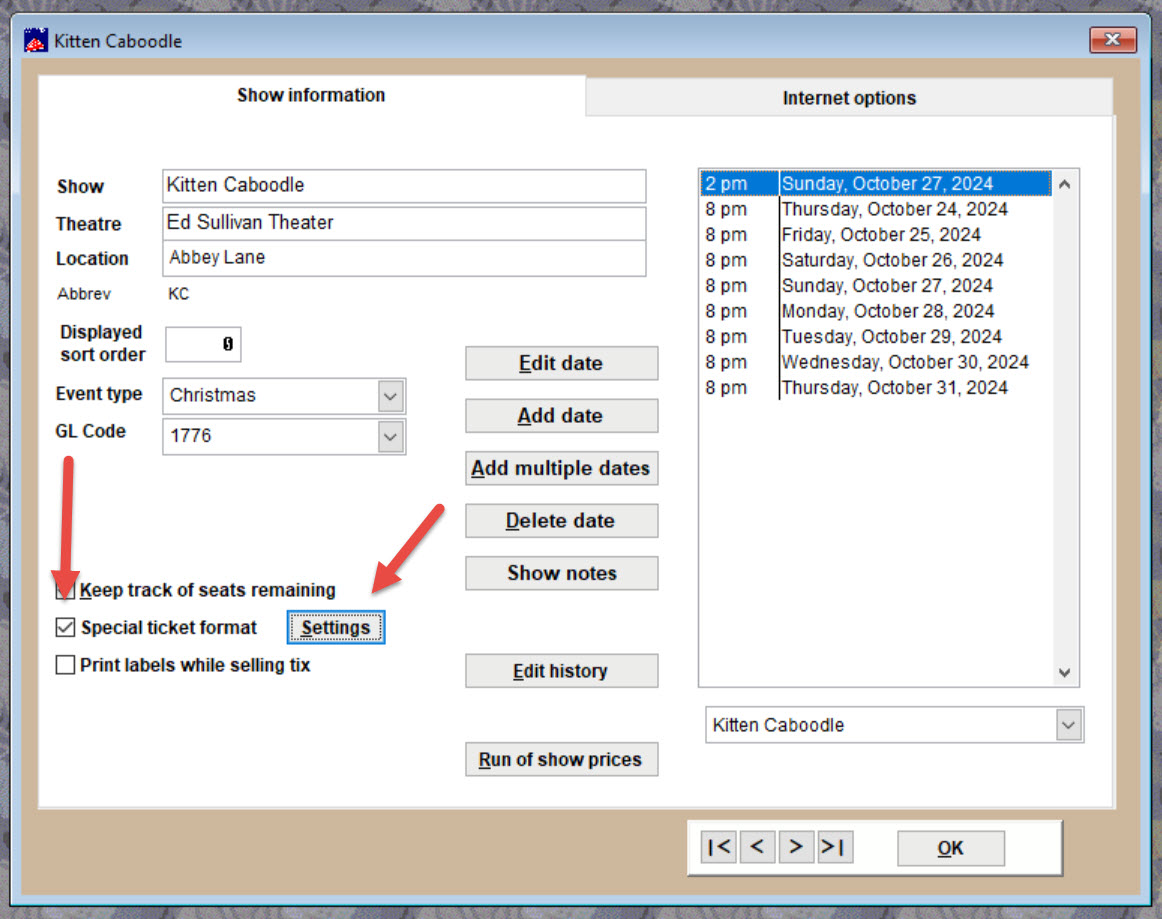This screenshot has width=1162, height=919.
Task: Click the Delete date button
Action: tap(561, 521)
